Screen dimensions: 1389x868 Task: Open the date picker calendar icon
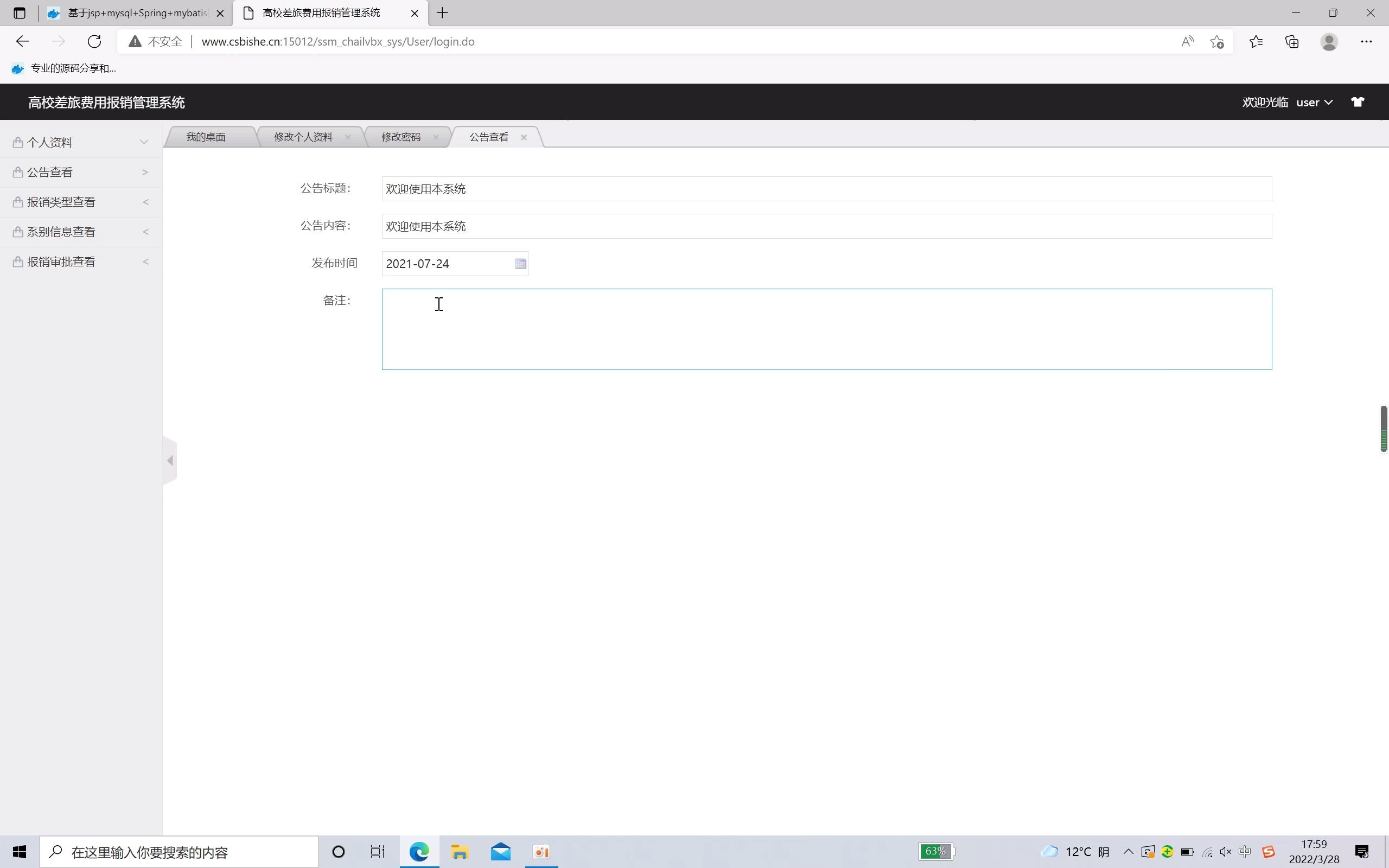pos(520,264)
